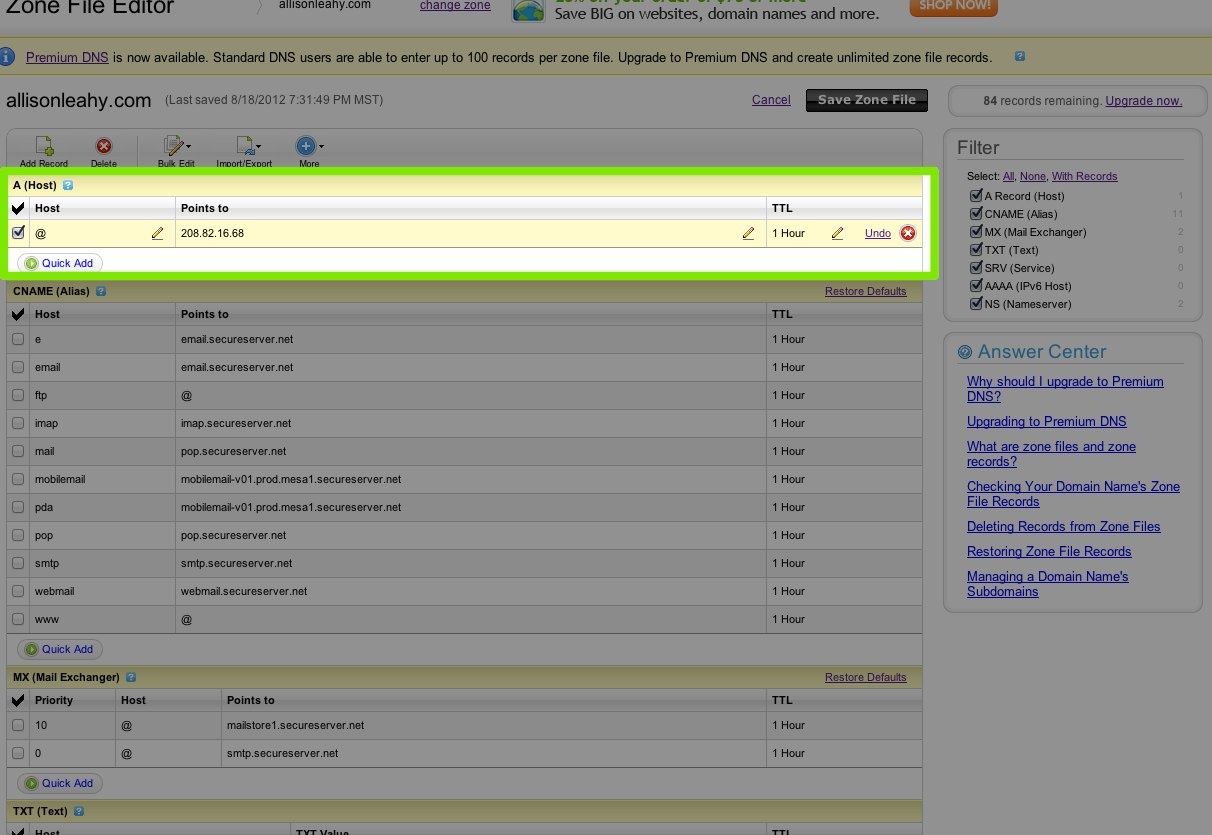Toggle A Record (Host) filter checkbox
This screenshot has width=1212, height=835.
click(976, 196)
